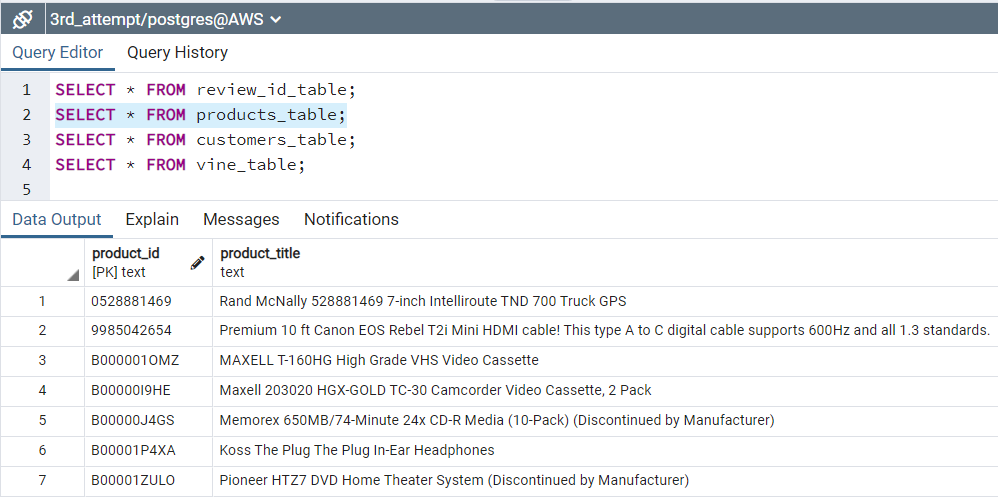Select result row number 4
998x497 pixels.
point(42,391)
